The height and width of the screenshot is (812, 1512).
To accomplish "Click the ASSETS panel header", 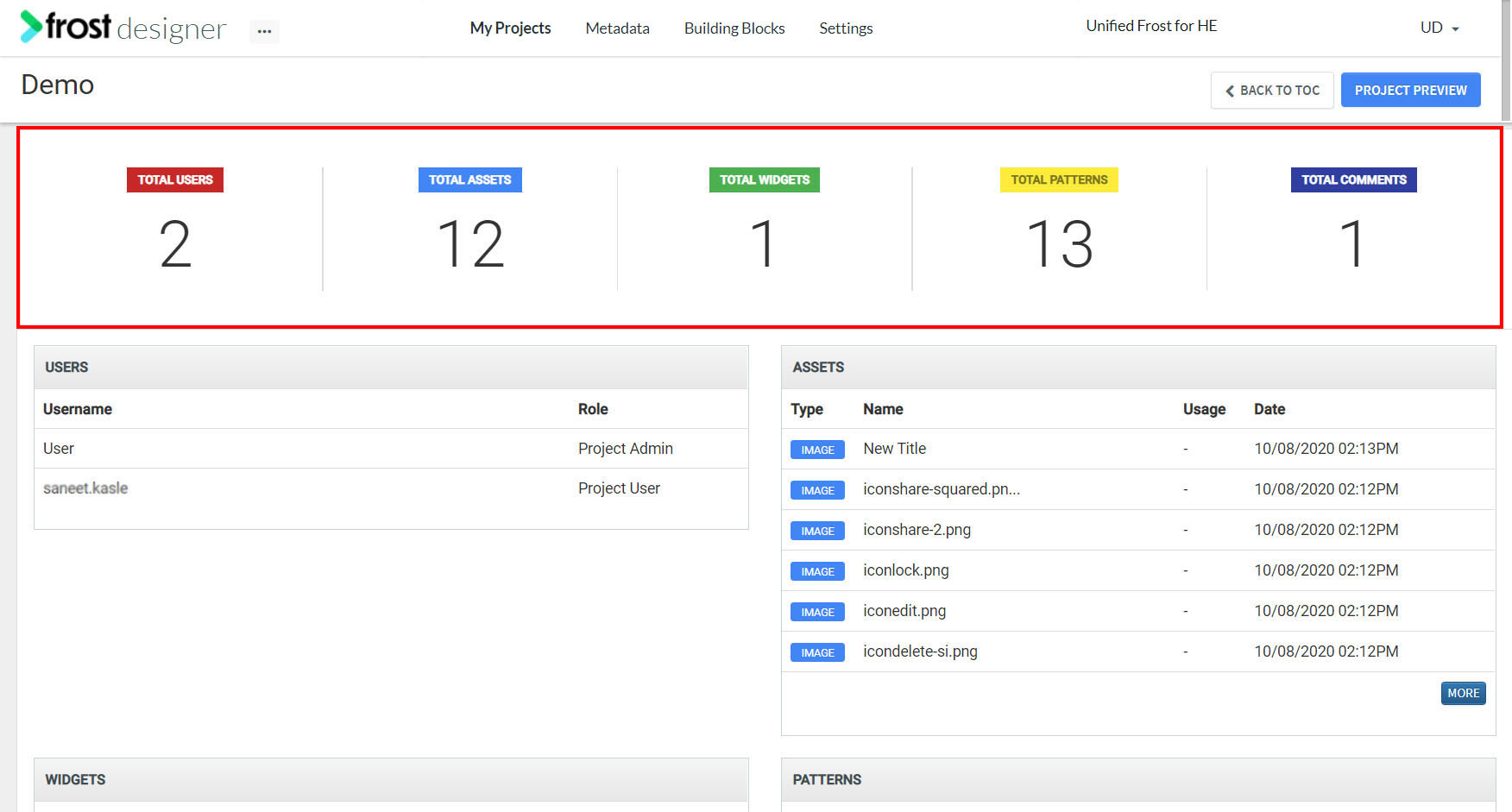I will pos(1138,368).
